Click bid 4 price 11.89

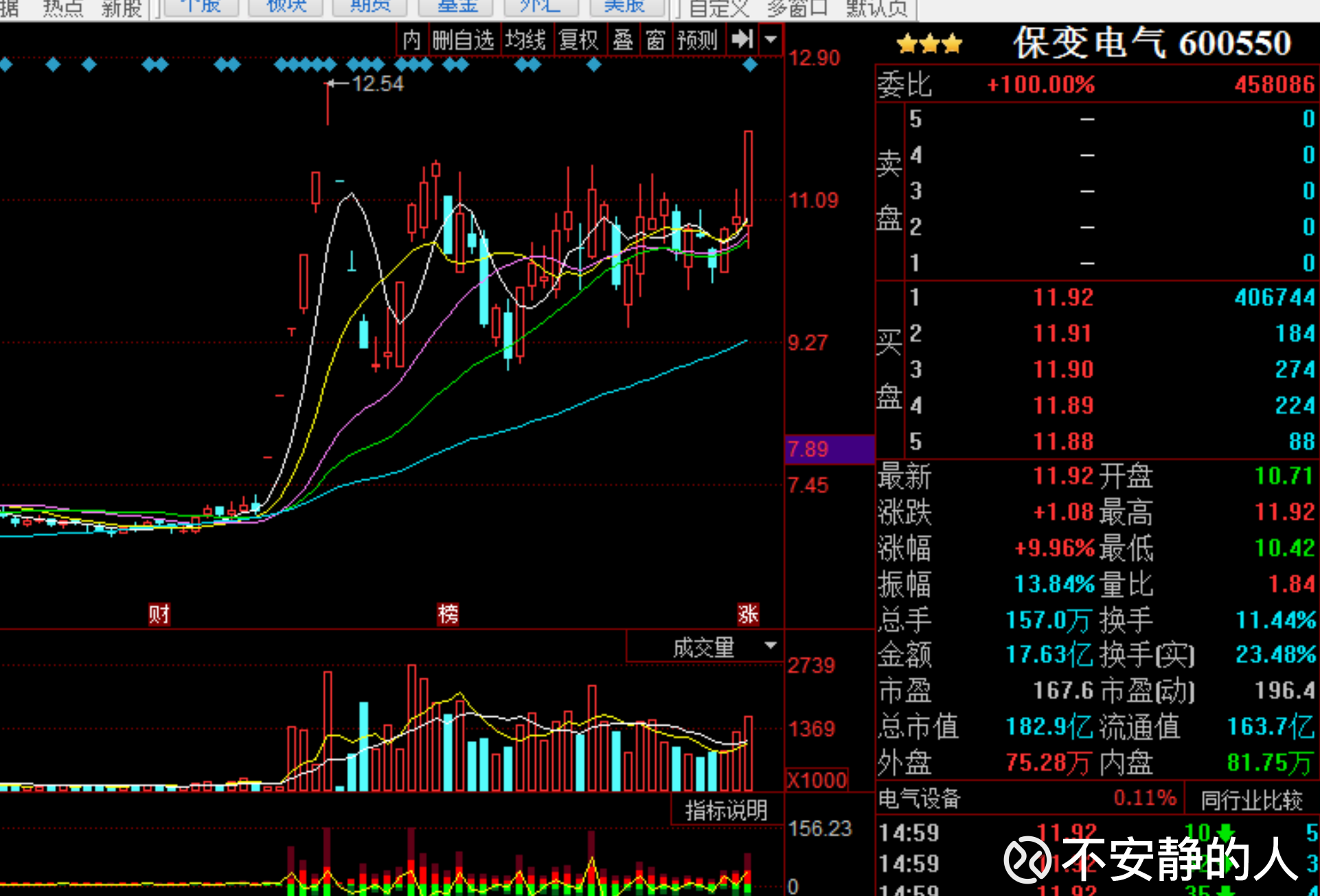click(1063, 405)
